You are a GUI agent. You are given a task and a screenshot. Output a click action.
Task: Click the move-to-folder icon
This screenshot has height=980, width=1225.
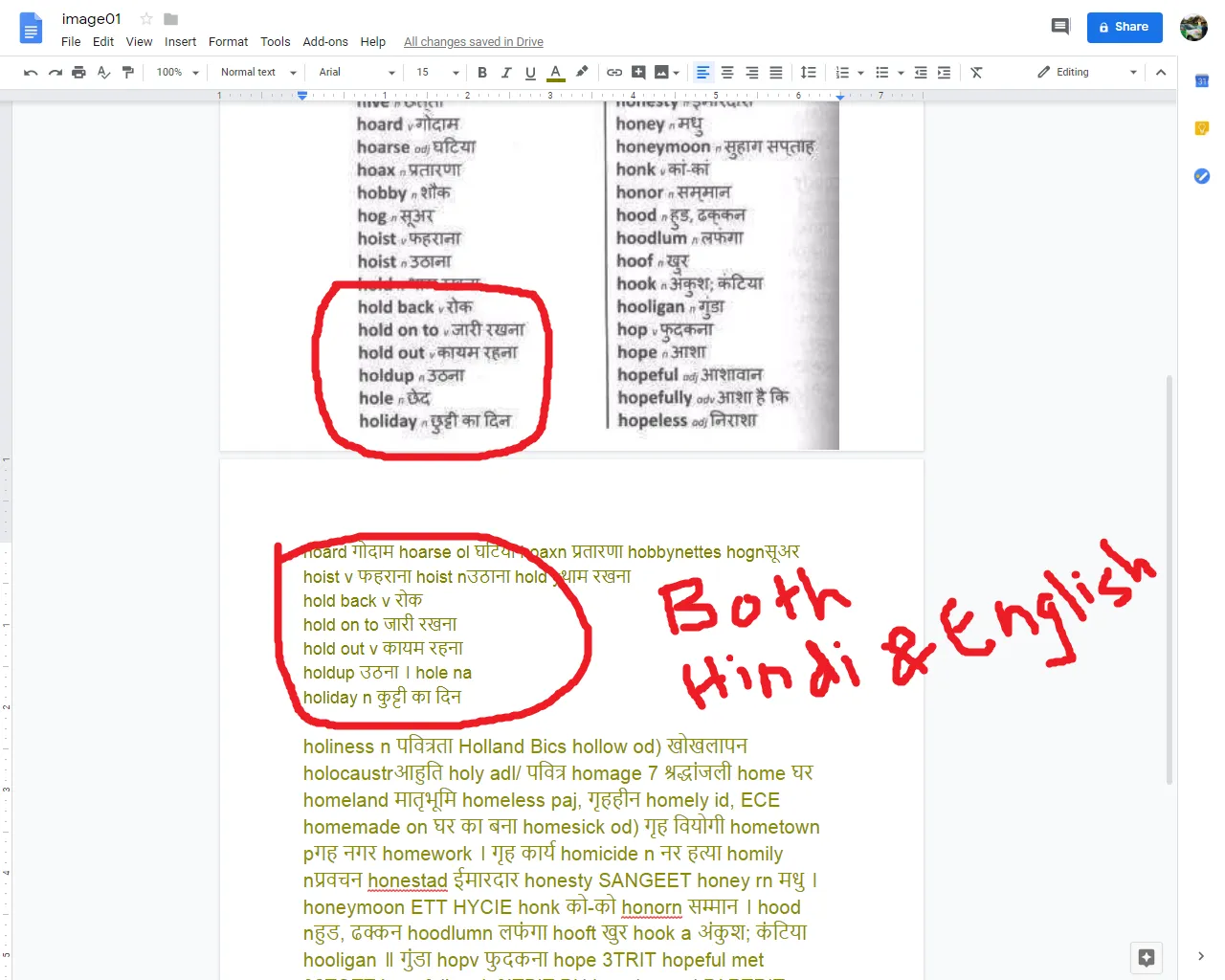click(x=171, y=19)
